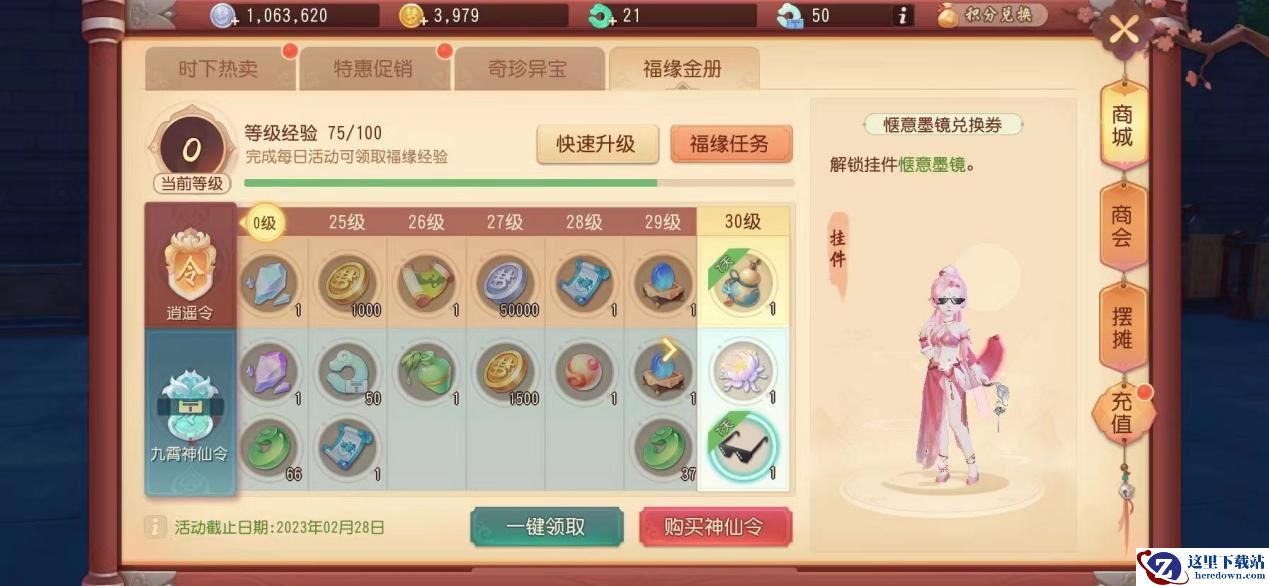Click the info icon next to currency 50
The width and height of the screenshot is (1269, 586).
tap(903, 15)
